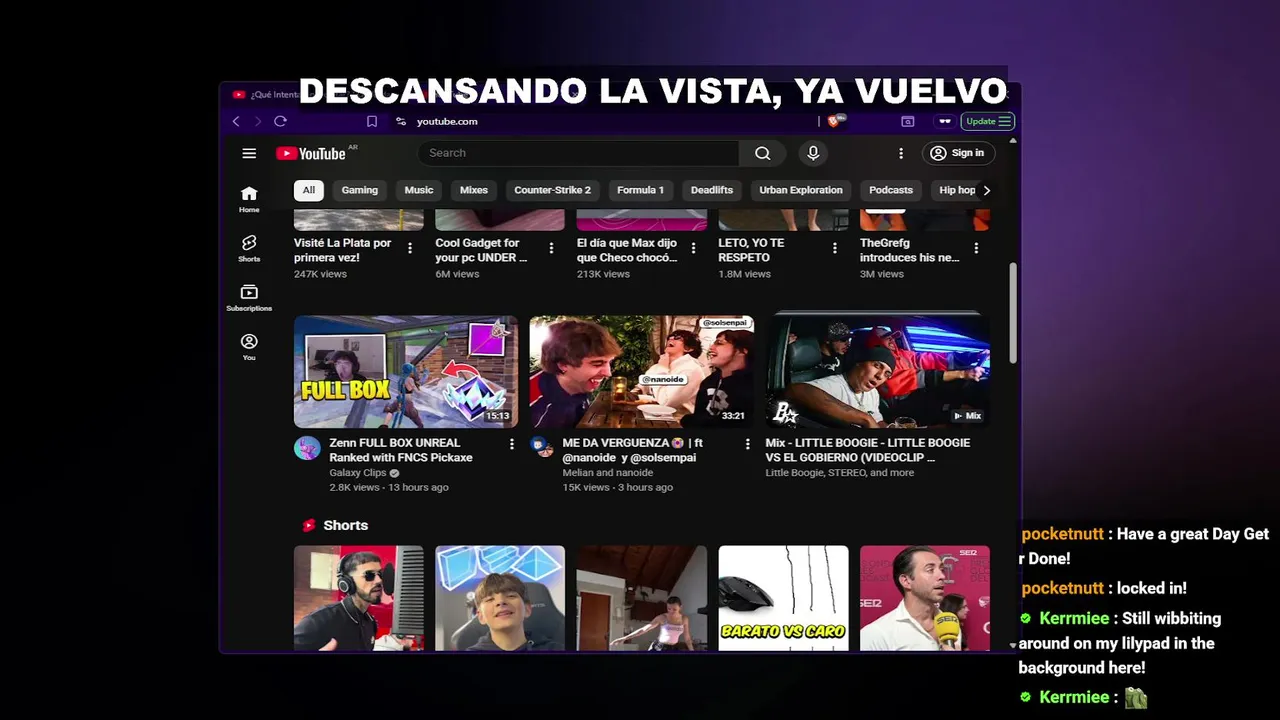Focus the YouTube Search field

coord(579,153)
